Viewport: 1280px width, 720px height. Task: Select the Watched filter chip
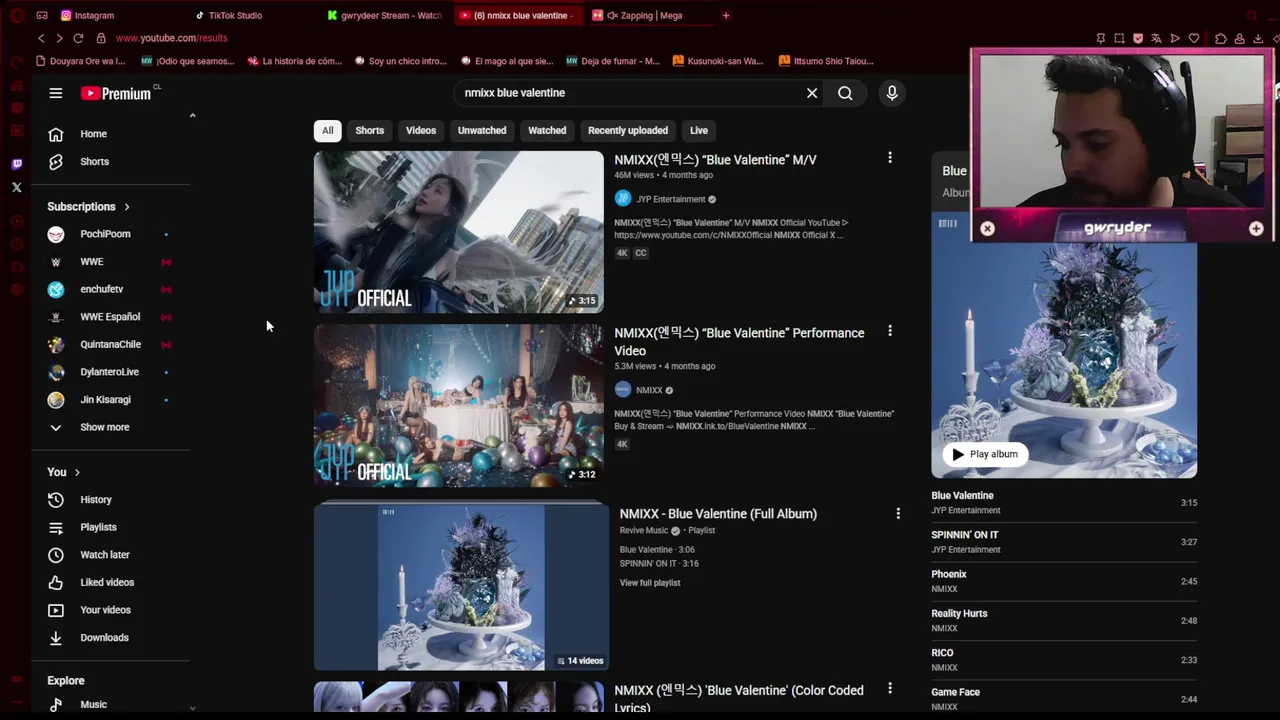tap(547, 130)
